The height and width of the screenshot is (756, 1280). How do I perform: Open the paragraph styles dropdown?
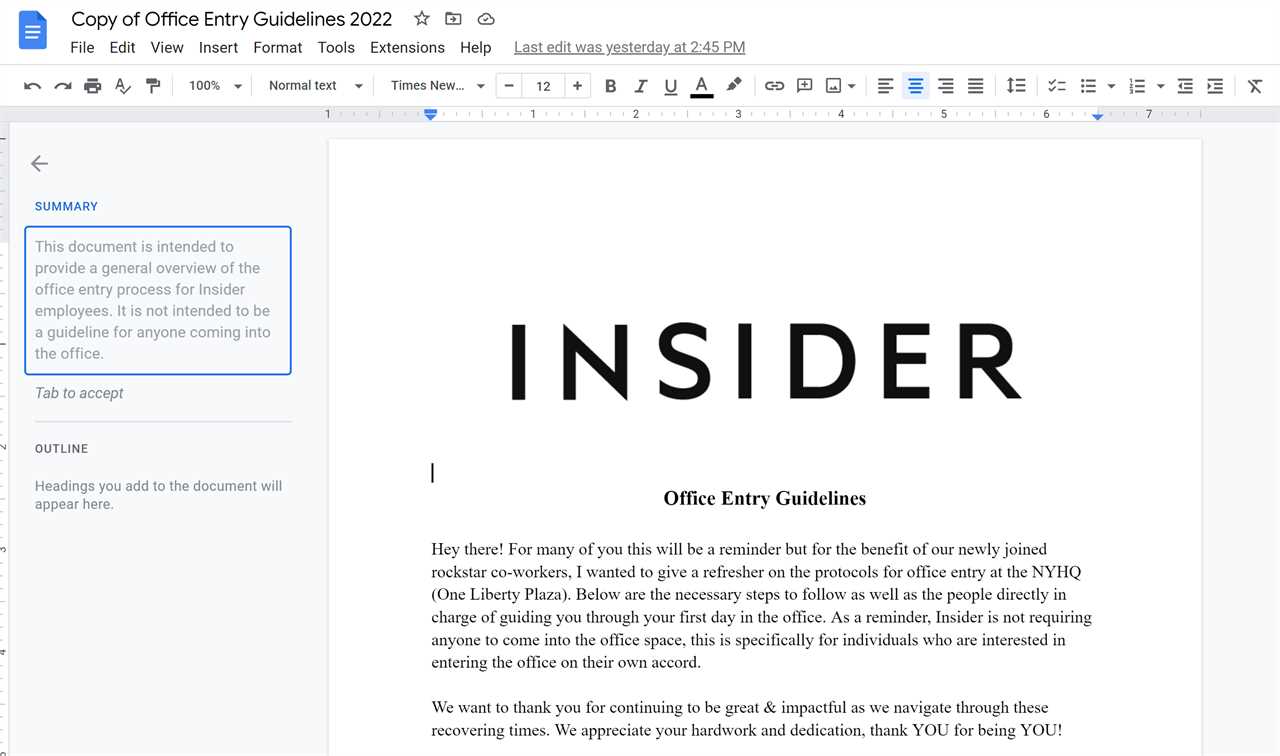tap(313, 86)
